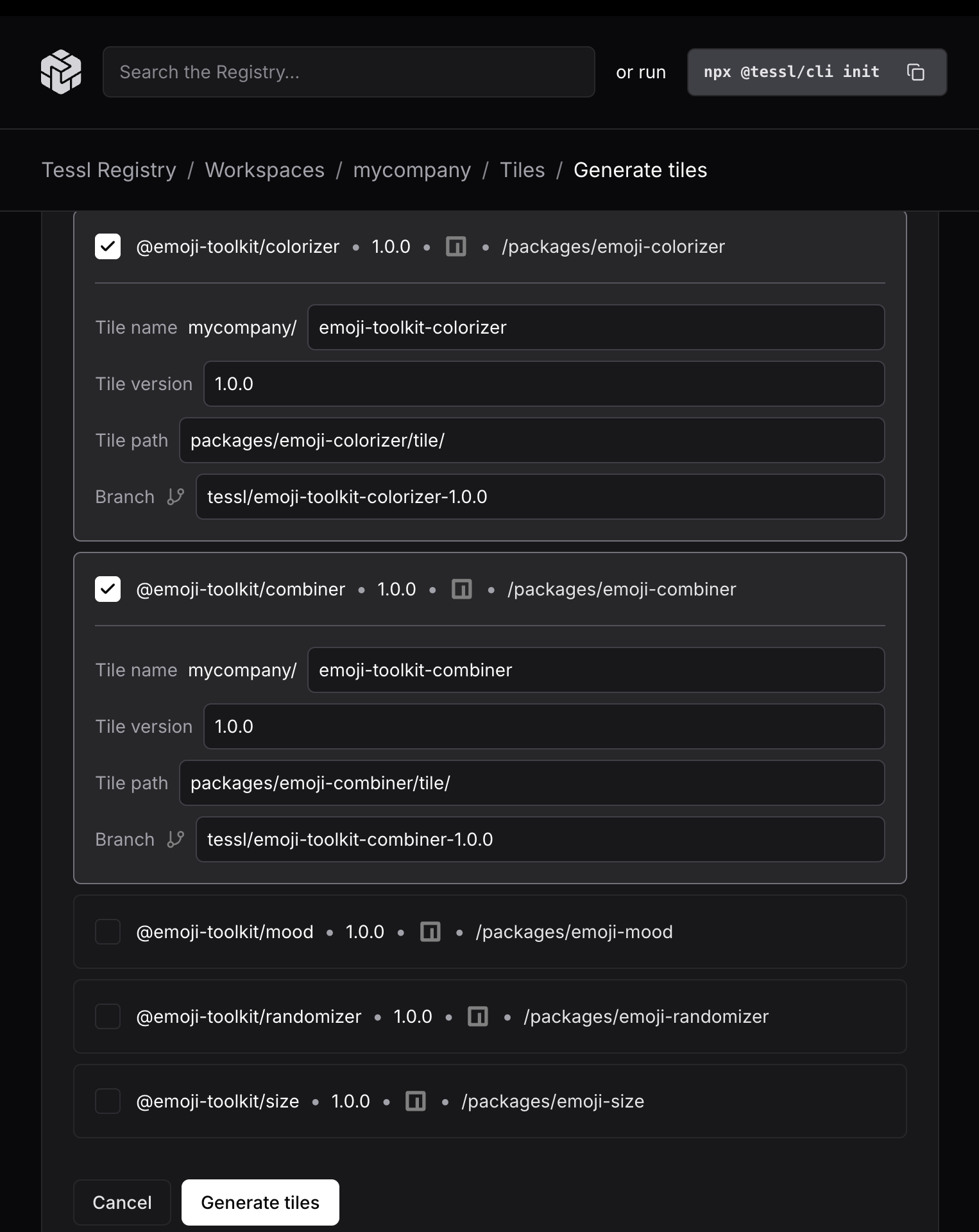
Task: Click the npm icon in the mood row
Action: click(430, 932)
